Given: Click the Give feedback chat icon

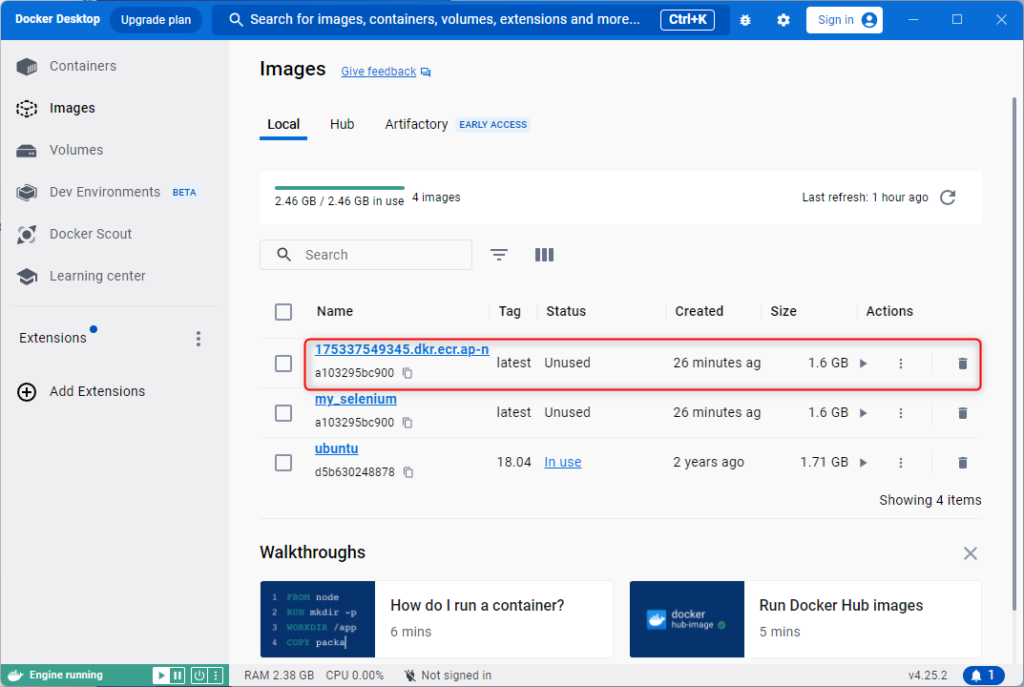Looking at the screenshot, I should [x=426, y=72].
